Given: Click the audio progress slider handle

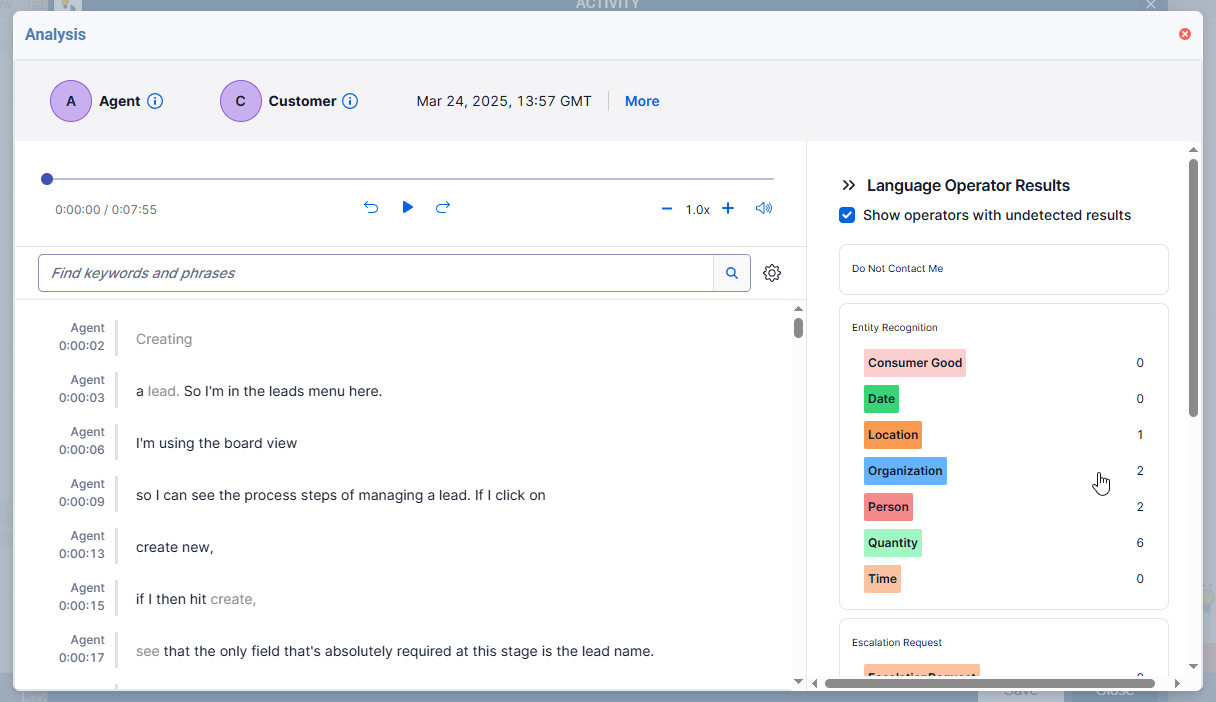Looking at the screenshot, I should [x=47, y=179].
